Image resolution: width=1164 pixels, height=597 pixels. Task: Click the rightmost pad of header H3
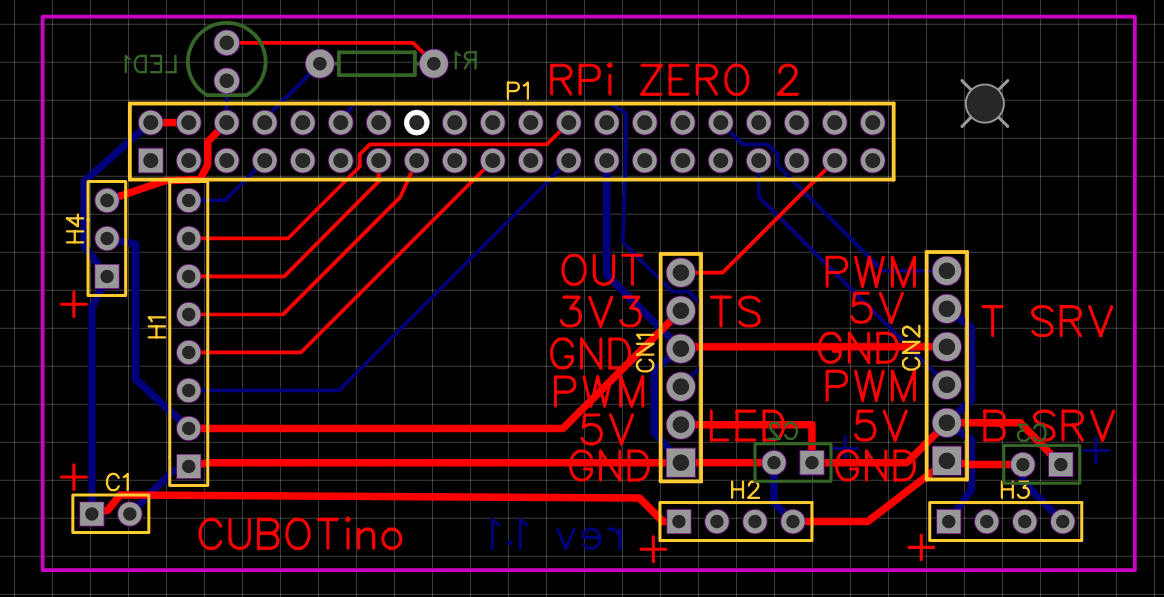tap(1062, 521)
